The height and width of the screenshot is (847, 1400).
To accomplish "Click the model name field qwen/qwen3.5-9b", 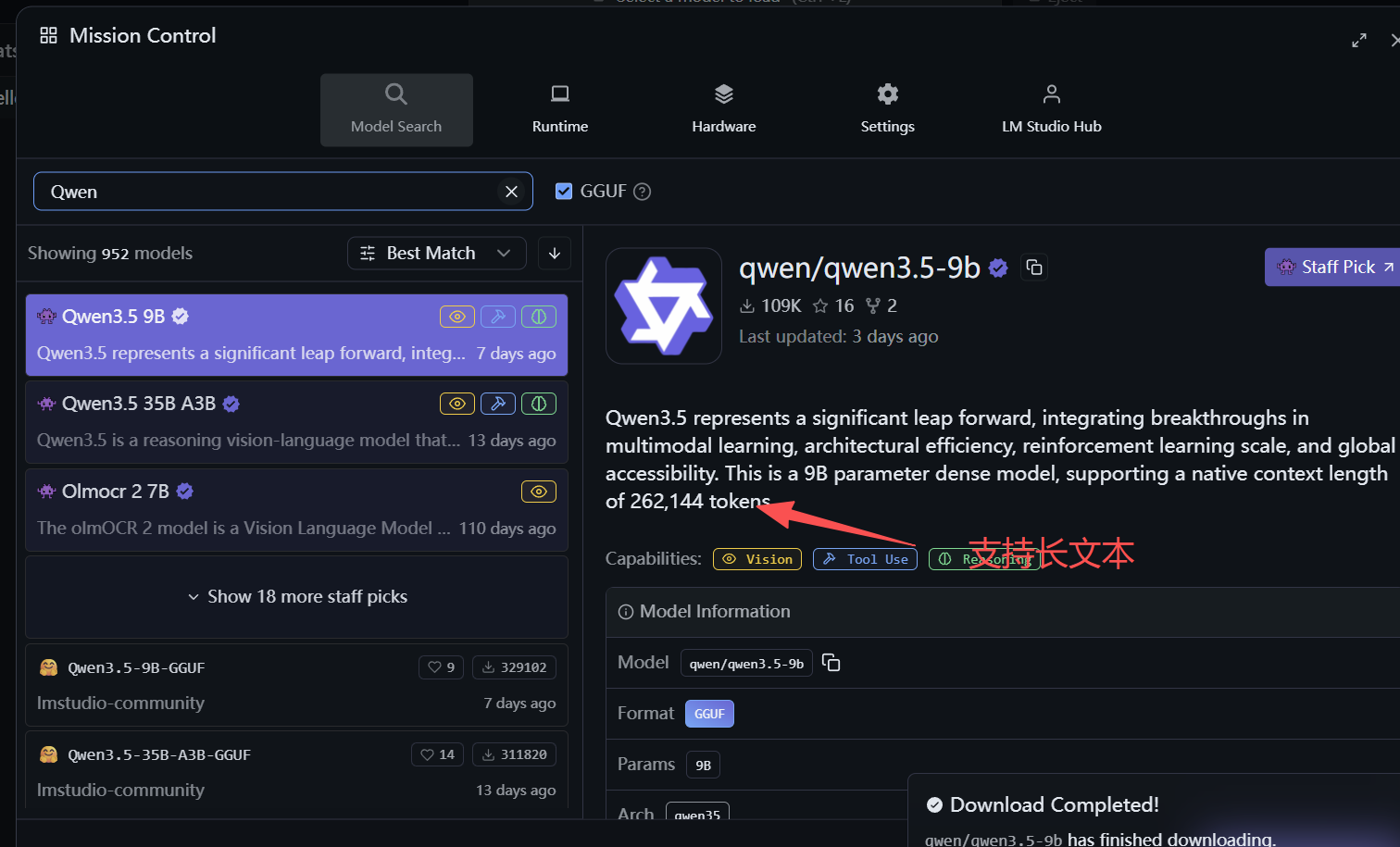I will coord(746,664).
